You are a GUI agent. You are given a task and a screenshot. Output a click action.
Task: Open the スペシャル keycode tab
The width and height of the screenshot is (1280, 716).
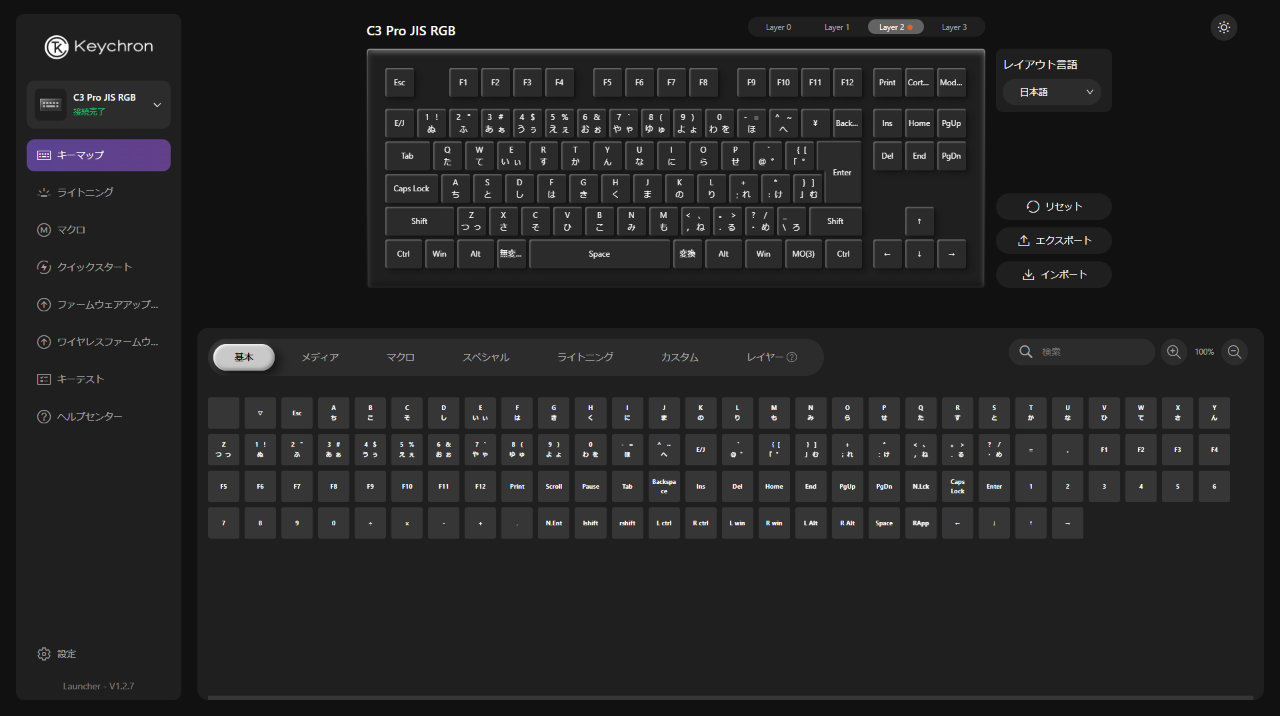tap(485, 357)
